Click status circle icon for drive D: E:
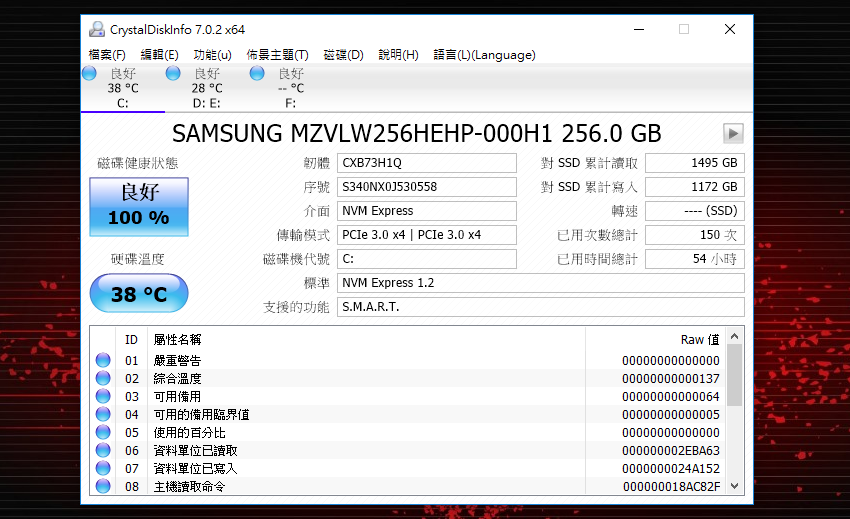 pyautogui.click(x=173, y=73)
